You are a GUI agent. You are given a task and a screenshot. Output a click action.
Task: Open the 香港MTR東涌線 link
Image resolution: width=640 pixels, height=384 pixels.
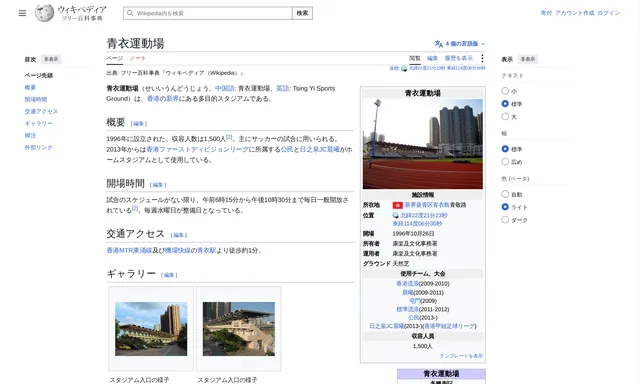(x=129, y=250)
